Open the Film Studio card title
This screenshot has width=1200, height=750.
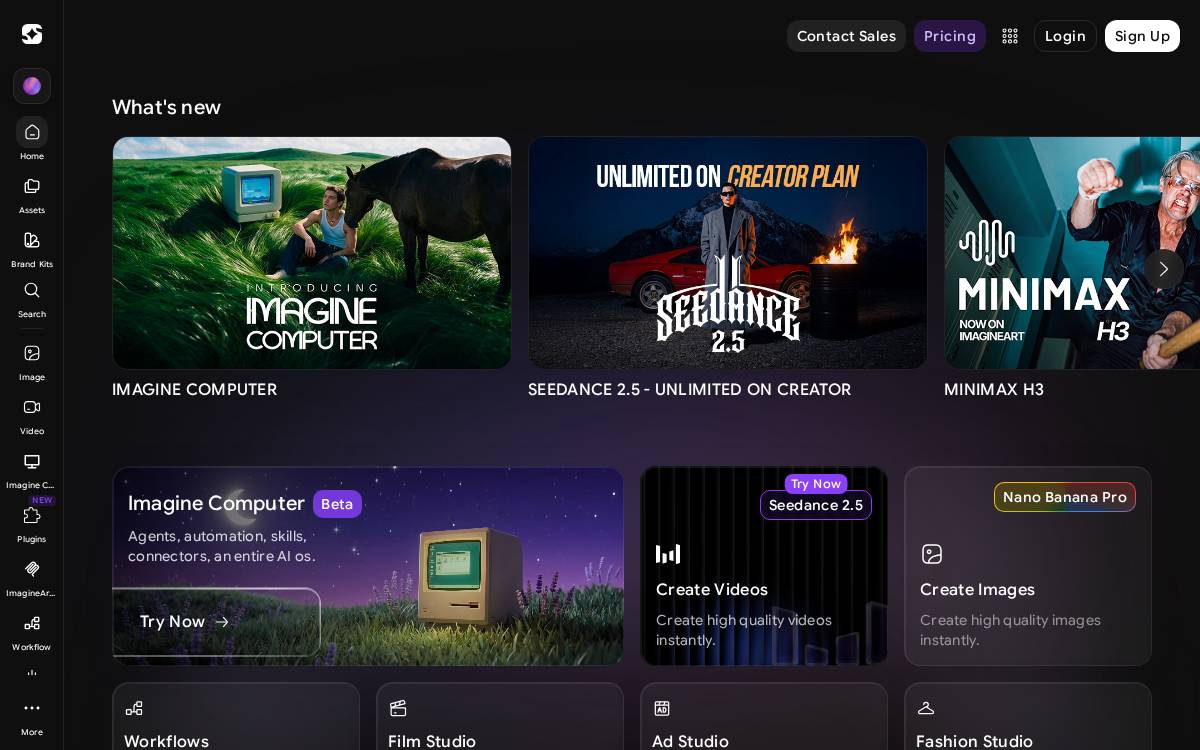click(432, 741)
